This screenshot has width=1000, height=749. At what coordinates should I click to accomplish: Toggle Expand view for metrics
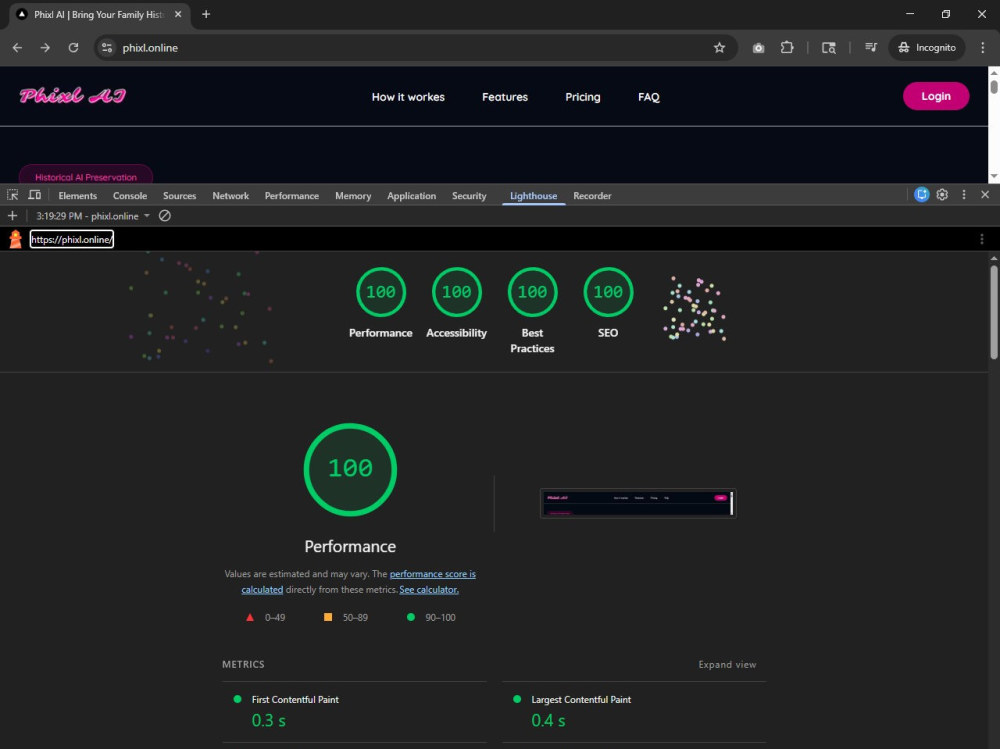tap(727, 664)
